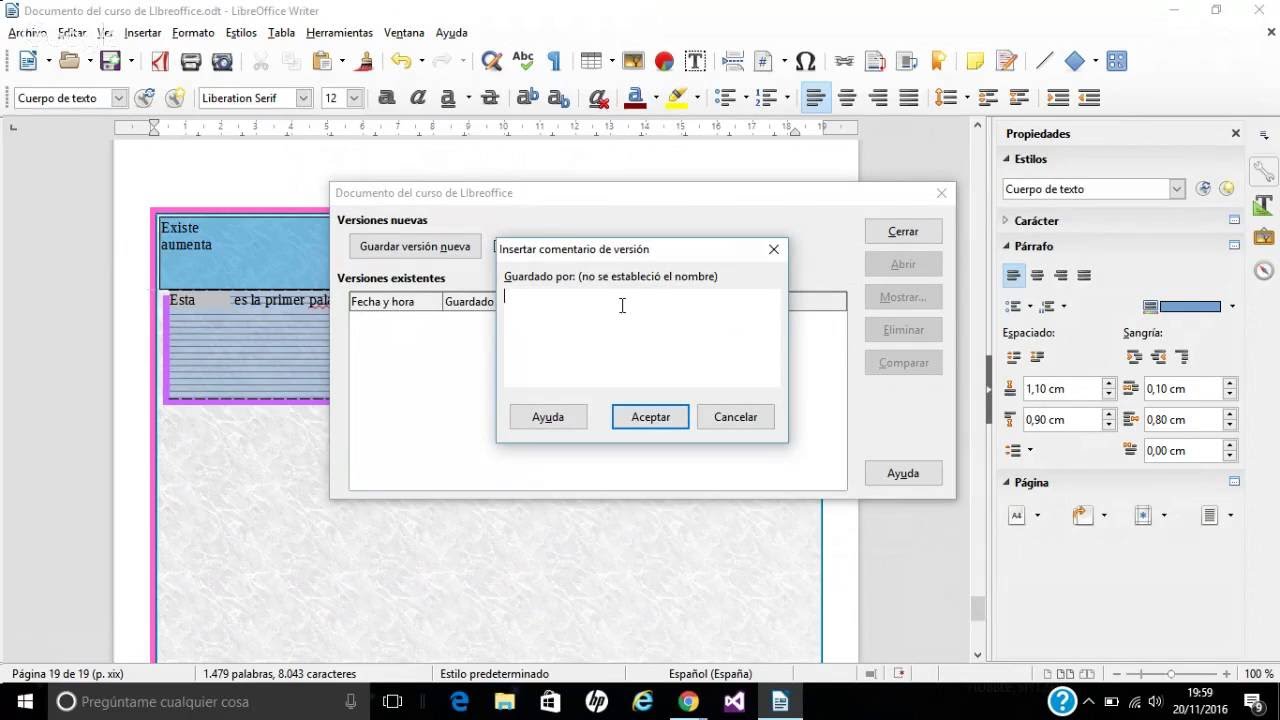Screen dimensions: 1280x720
Task: Click the Insert table icon
Action: (x=591, y=61)
